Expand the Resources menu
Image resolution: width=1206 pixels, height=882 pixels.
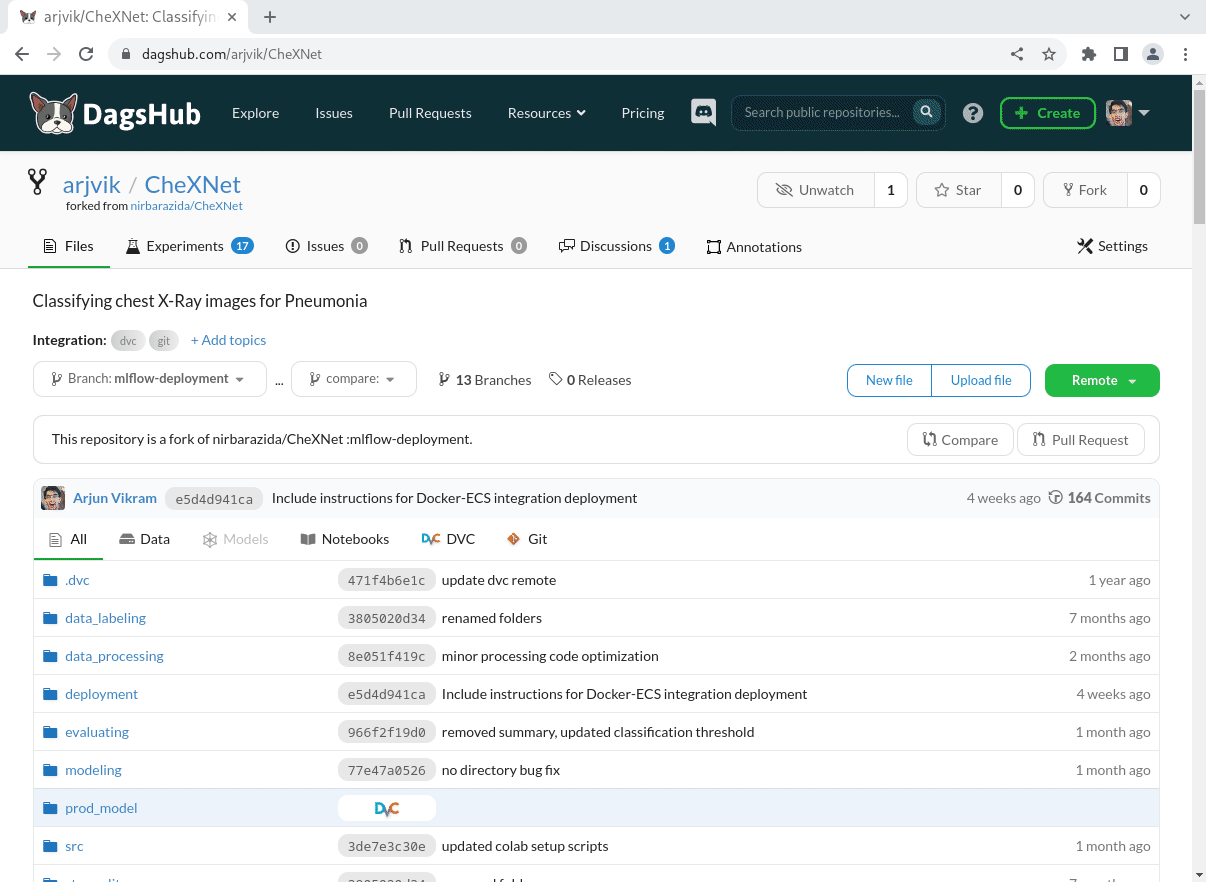pos(546,113)
